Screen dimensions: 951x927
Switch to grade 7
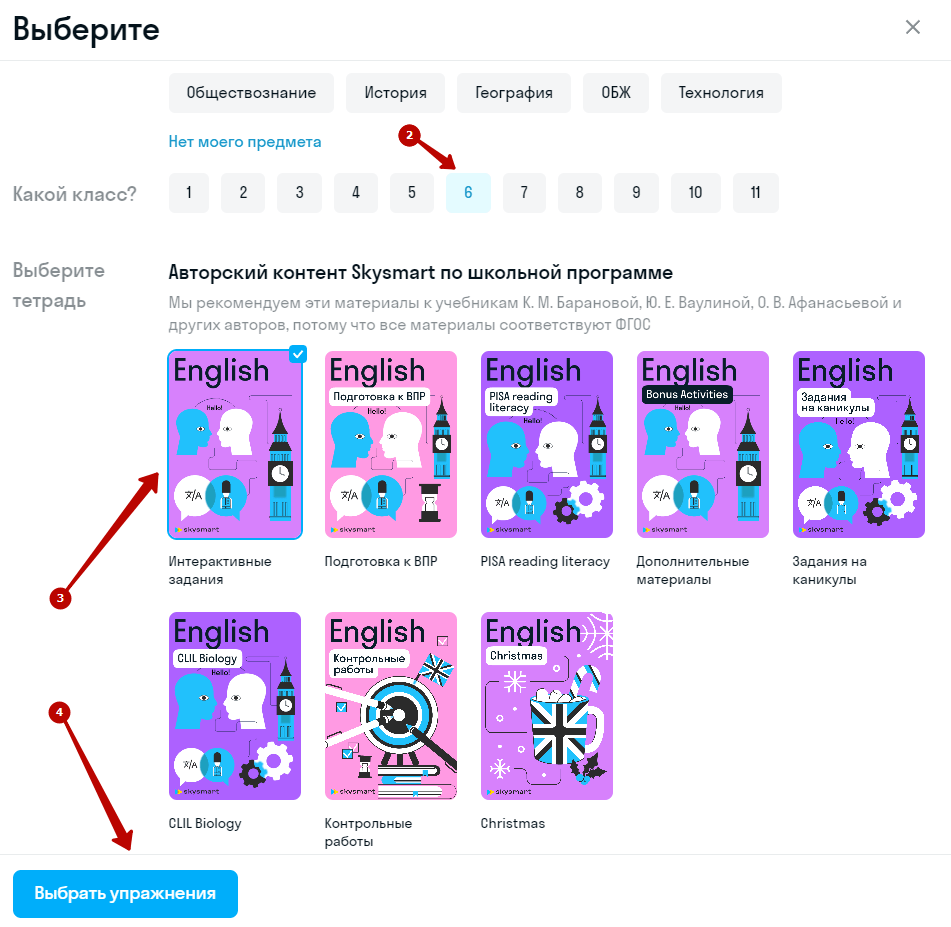point(524,193)
